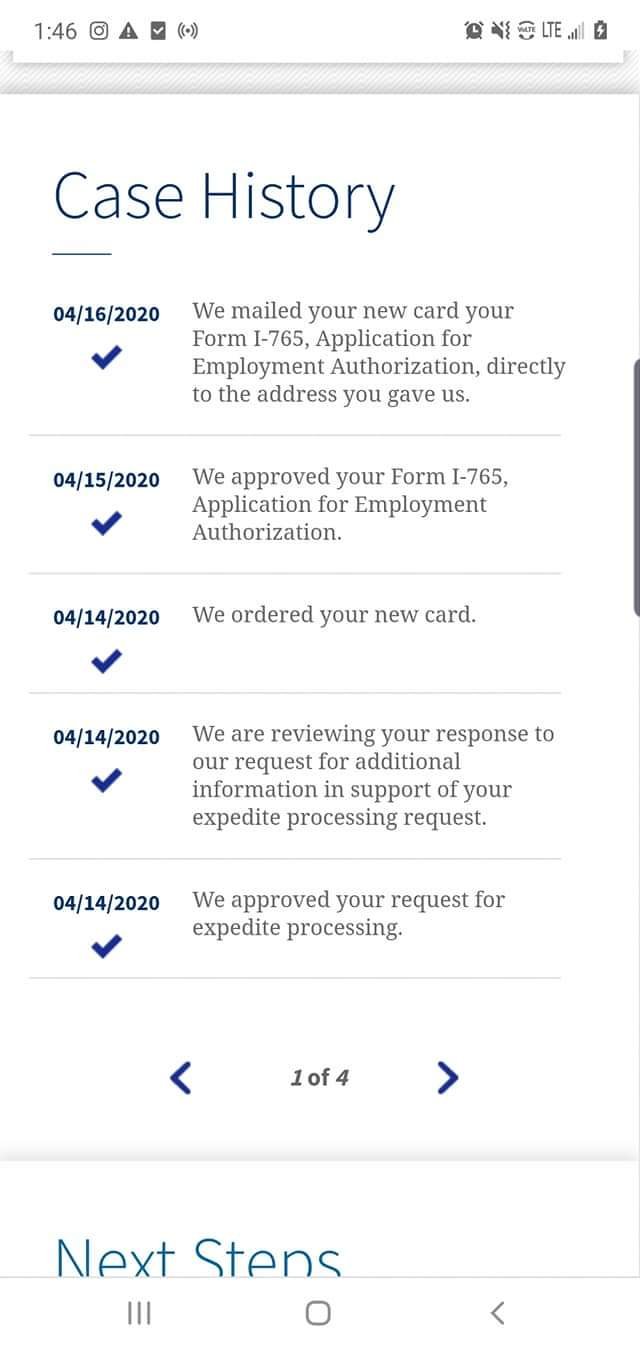Tap checkmark under 04/16/2020 entry
The height and width of the screenshot is (1351, 640).
tap(106, 357)
